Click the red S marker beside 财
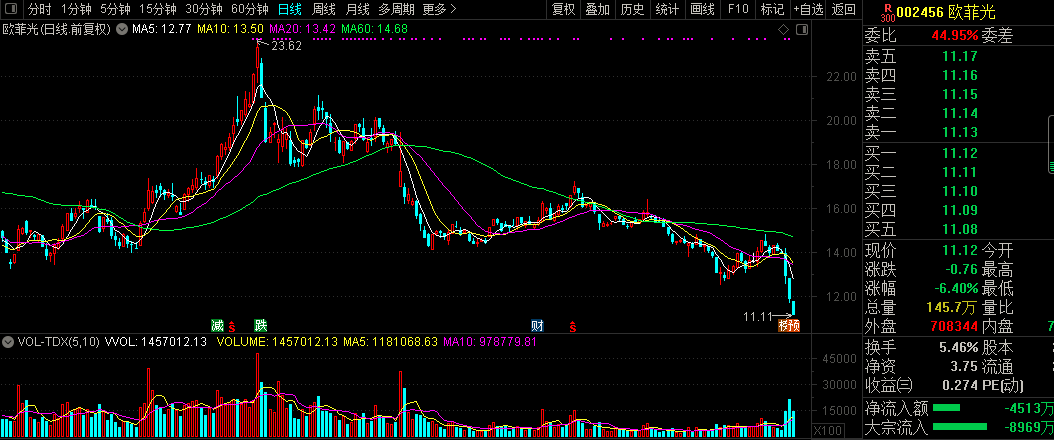1054x440 pixels. pyautogui.click(x=573, y=326)
